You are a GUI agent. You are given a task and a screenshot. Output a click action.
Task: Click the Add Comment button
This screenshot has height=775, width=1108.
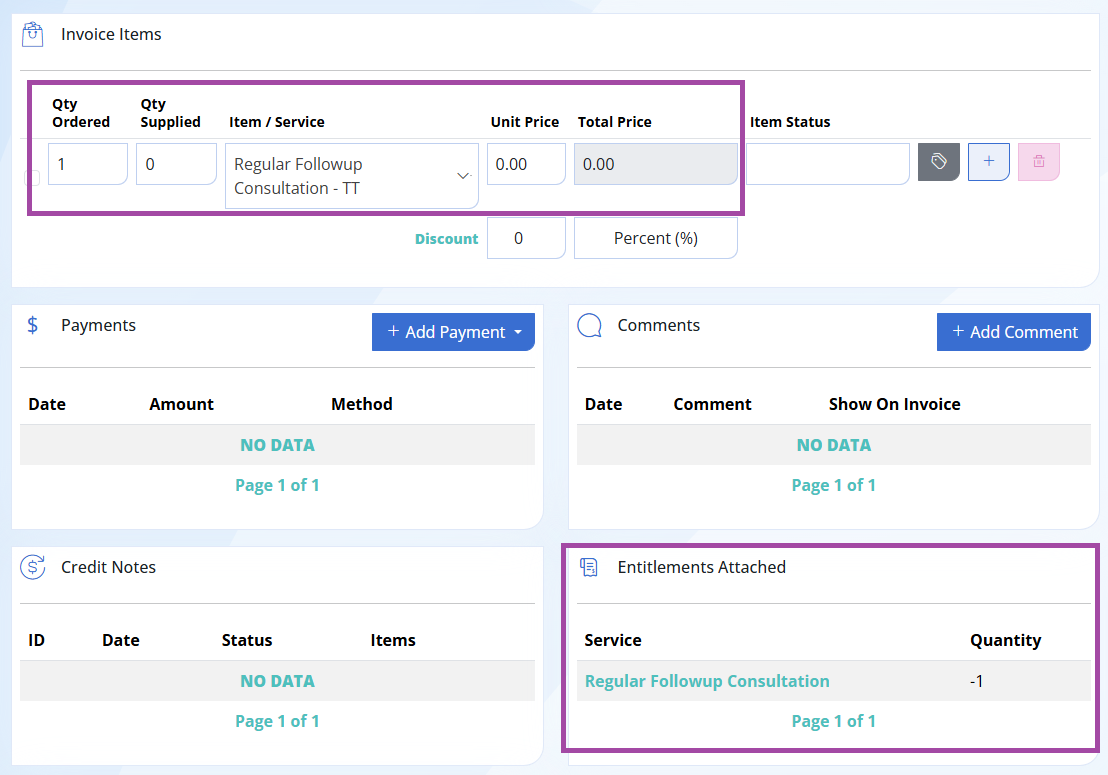coord(1014,332)
